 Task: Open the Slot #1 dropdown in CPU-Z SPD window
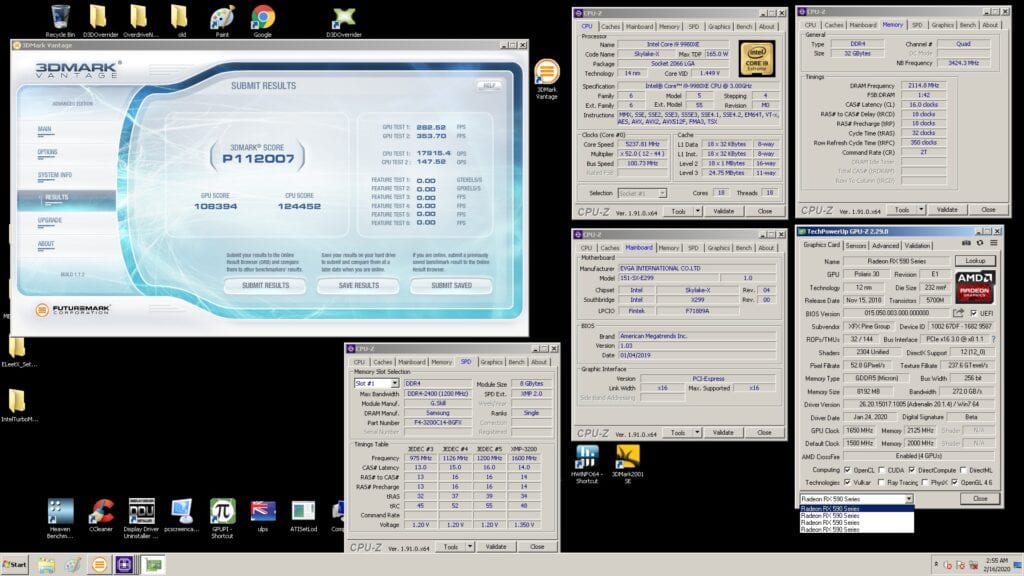click(x=394, y=383)
